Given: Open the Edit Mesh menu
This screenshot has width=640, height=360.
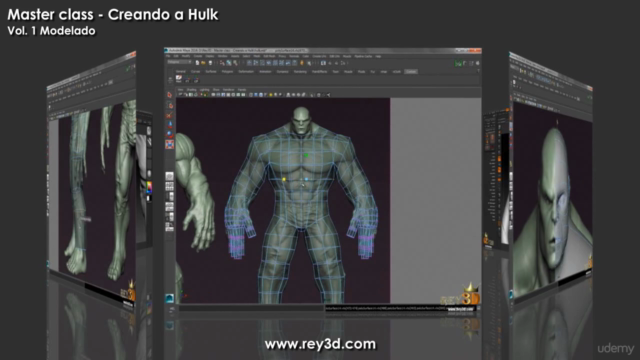Looking at the screenshot, I should 269,56.
